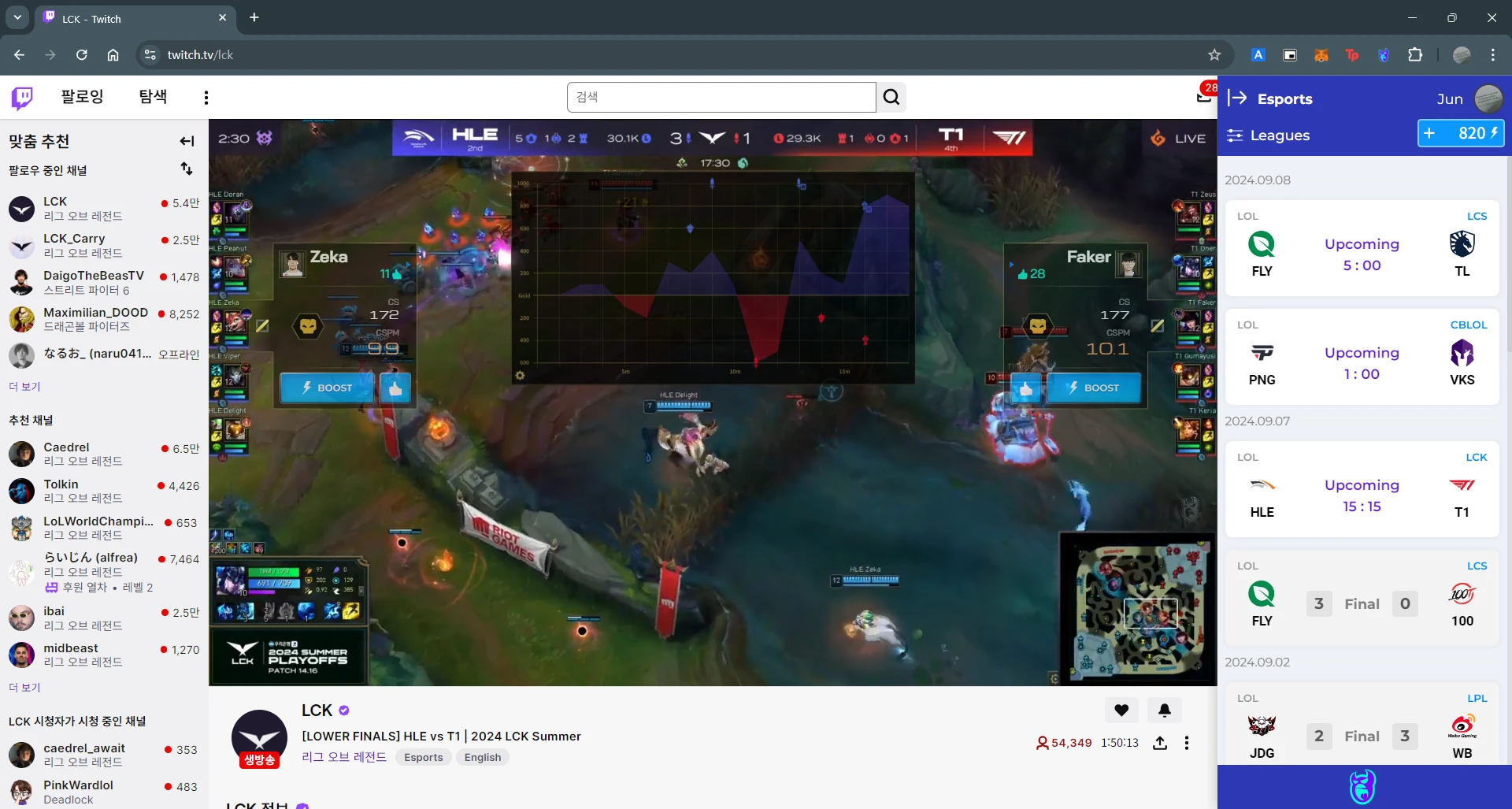The height and width of the screenshot is (809, 1512).
Task: Sort followed channels with arrows icon
Action: (x=187, y=169)
